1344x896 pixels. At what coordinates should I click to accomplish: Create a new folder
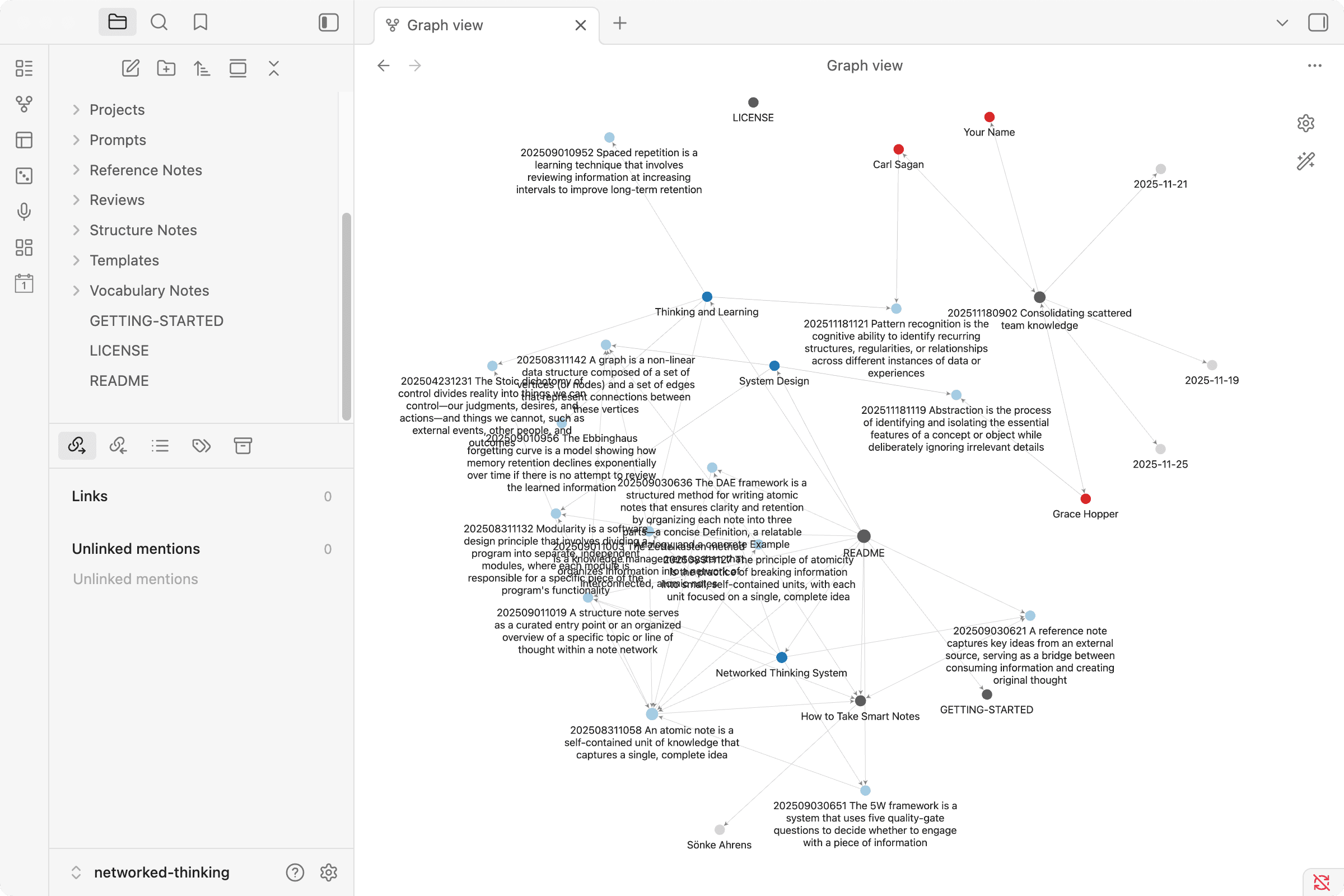166,68
